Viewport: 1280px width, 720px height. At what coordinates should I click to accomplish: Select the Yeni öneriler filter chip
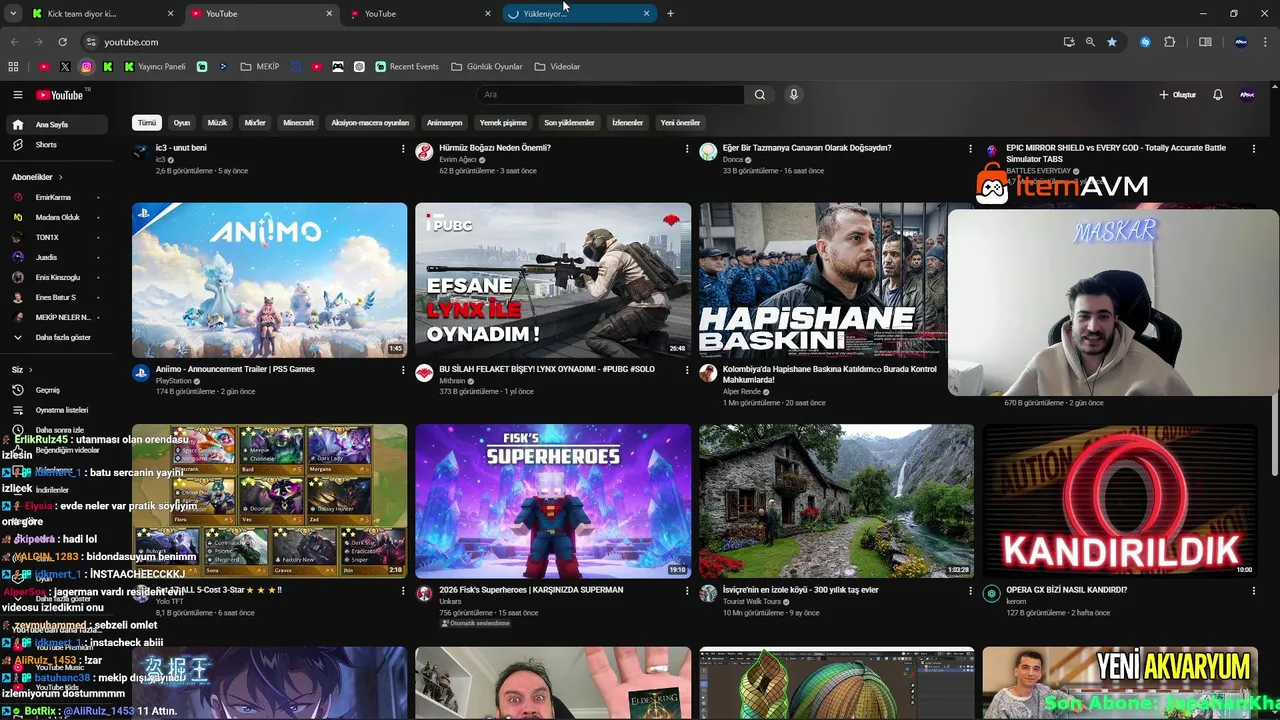point(680,123)
